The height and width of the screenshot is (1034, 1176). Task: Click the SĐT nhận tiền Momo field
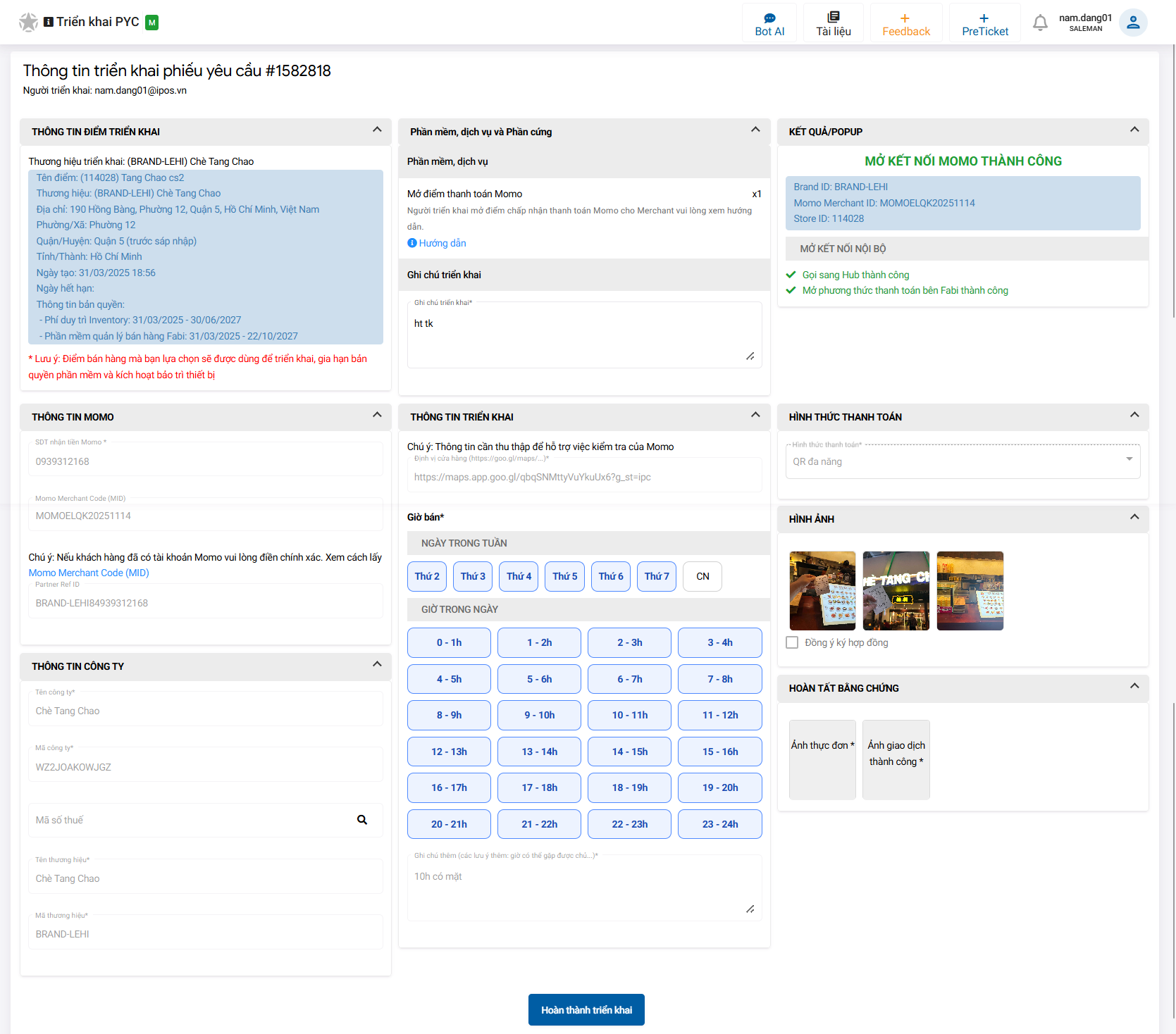click(x=206, y=459)
